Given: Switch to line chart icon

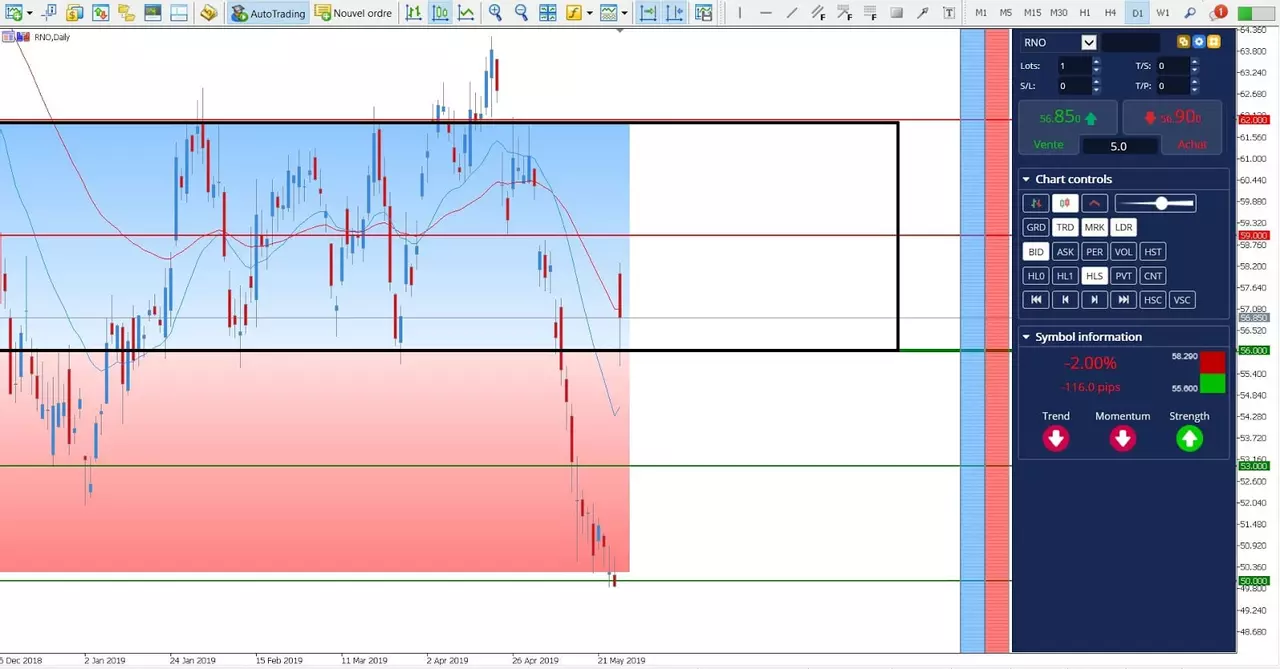Looking at the screenshot, I should click(x=466, y=13).
